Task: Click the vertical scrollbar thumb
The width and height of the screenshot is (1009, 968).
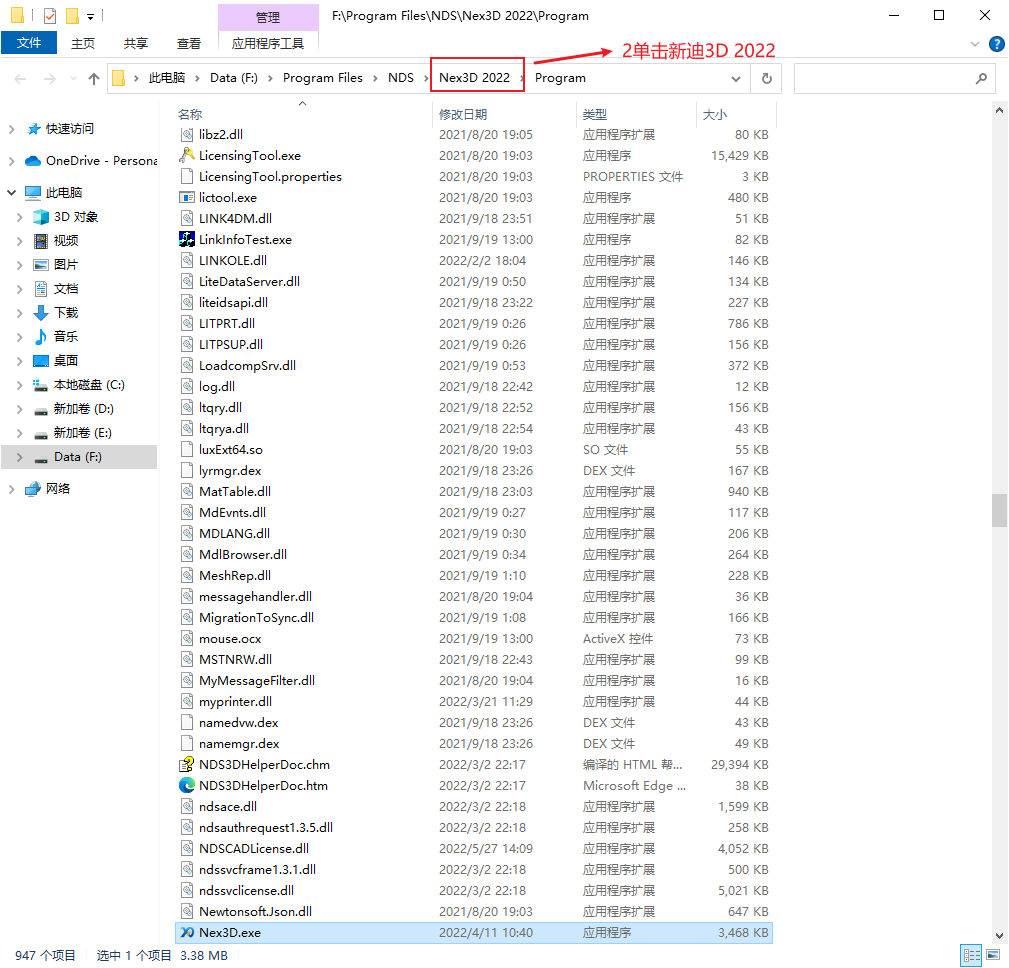Action: coord(999,510)
